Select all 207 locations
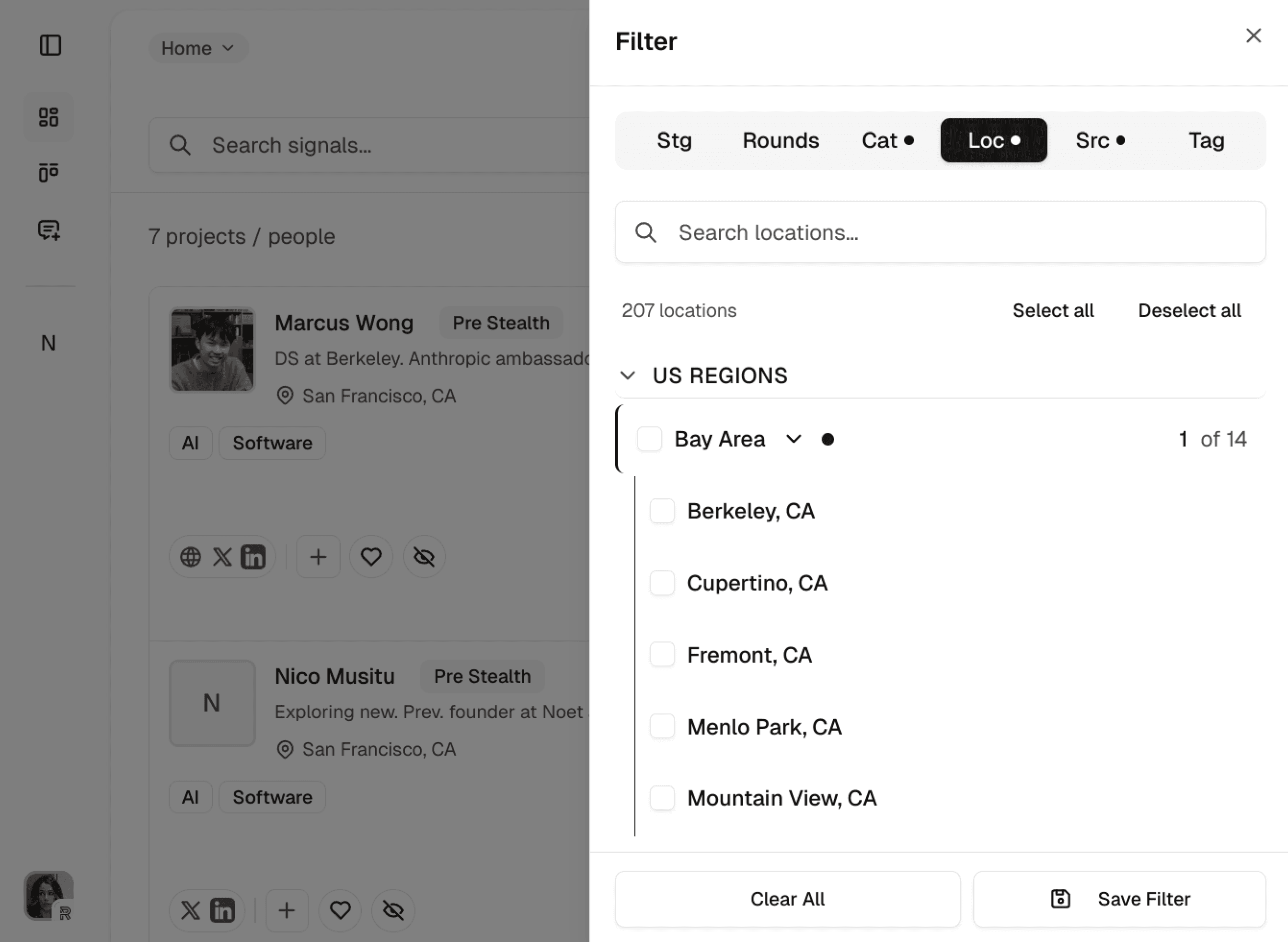The image size is (1288, 942). (1053, 310)
